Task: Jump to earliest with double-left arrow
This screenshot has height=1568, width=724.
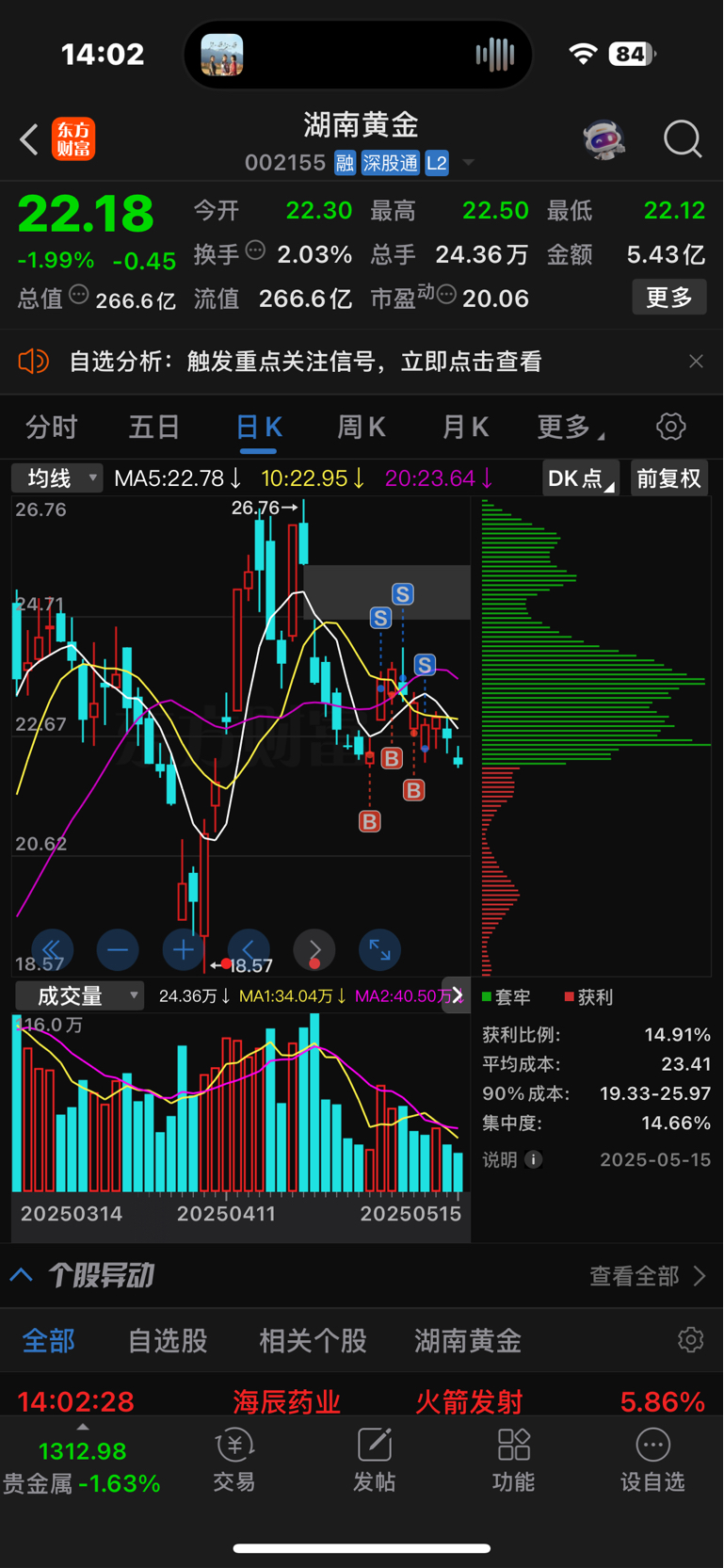Action: coord(52,950)
